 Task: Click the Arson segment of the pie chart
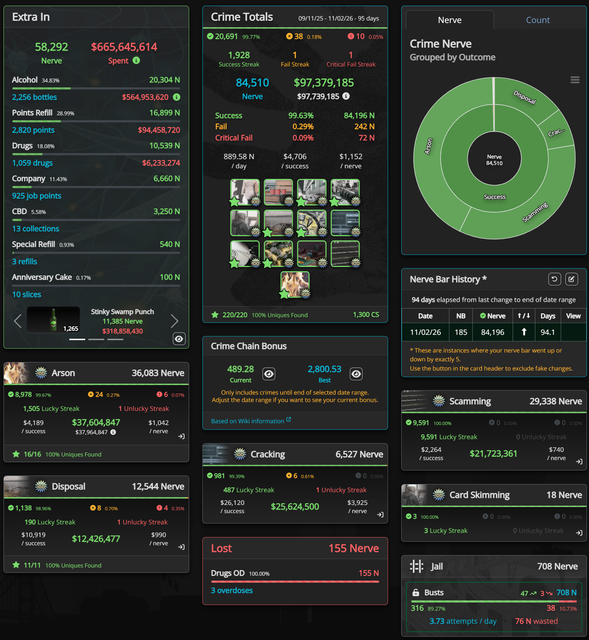pos(429,146)
